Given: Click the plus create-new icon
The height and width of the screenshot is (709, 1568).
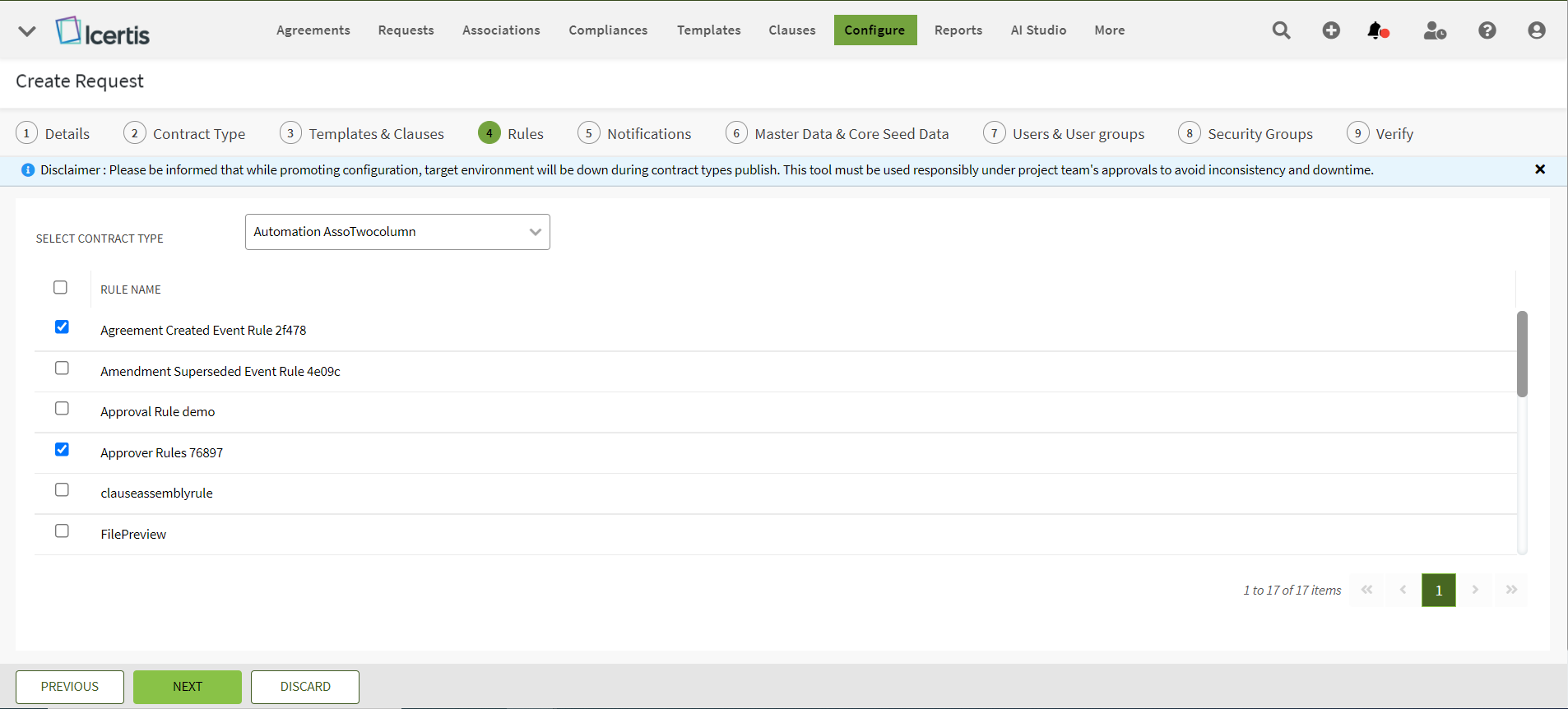Looking at the screenshot, I should [1331, 30].
